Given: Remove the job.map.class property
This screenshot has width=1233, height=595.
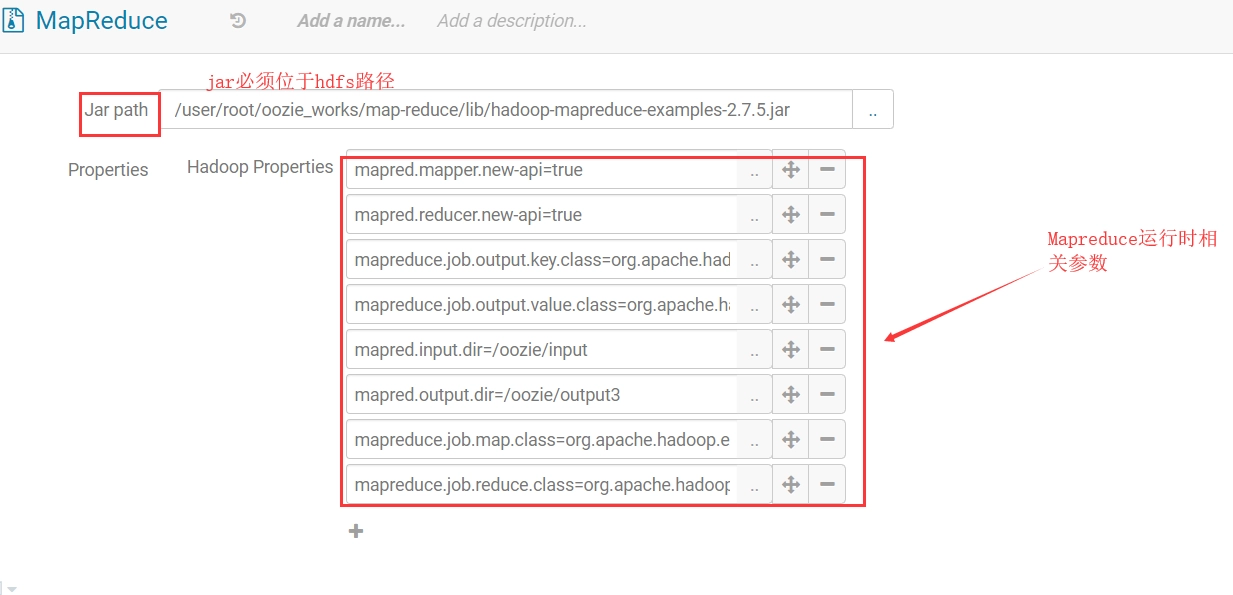Looking at the screenshot, I should (827, 439).
